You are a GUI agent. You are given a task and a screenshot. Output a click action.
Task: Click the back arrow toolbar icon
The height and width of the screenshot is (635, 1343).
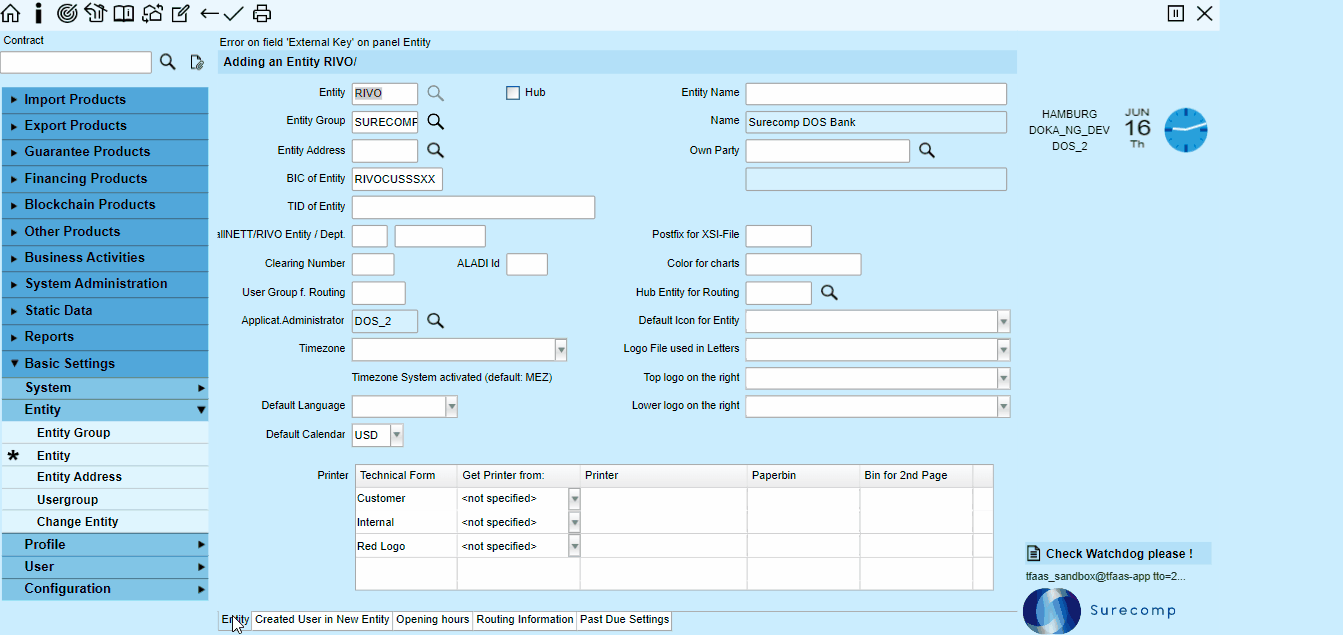click(209, 13)
